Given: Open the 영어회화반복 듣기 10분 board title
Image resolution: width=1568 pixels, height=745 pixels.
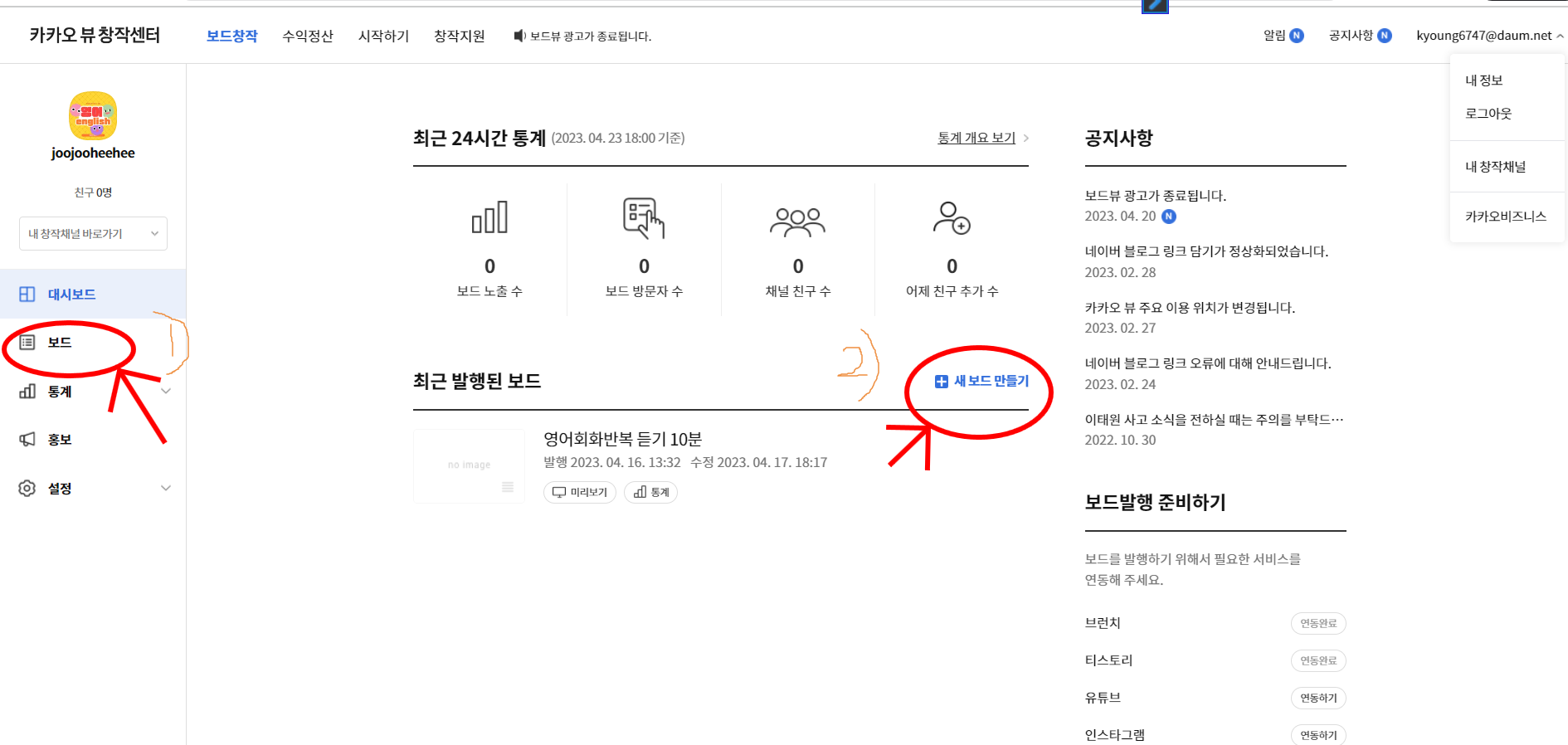Looking at the screenshot, I should pyautogui.click(x=623, y=440).
